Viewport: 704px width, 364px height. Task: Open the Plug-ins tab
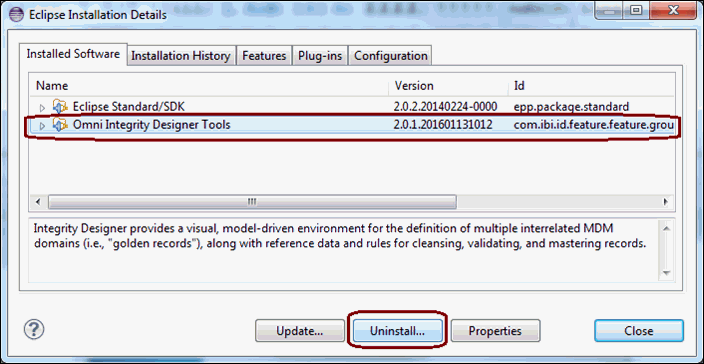point(320,56)
